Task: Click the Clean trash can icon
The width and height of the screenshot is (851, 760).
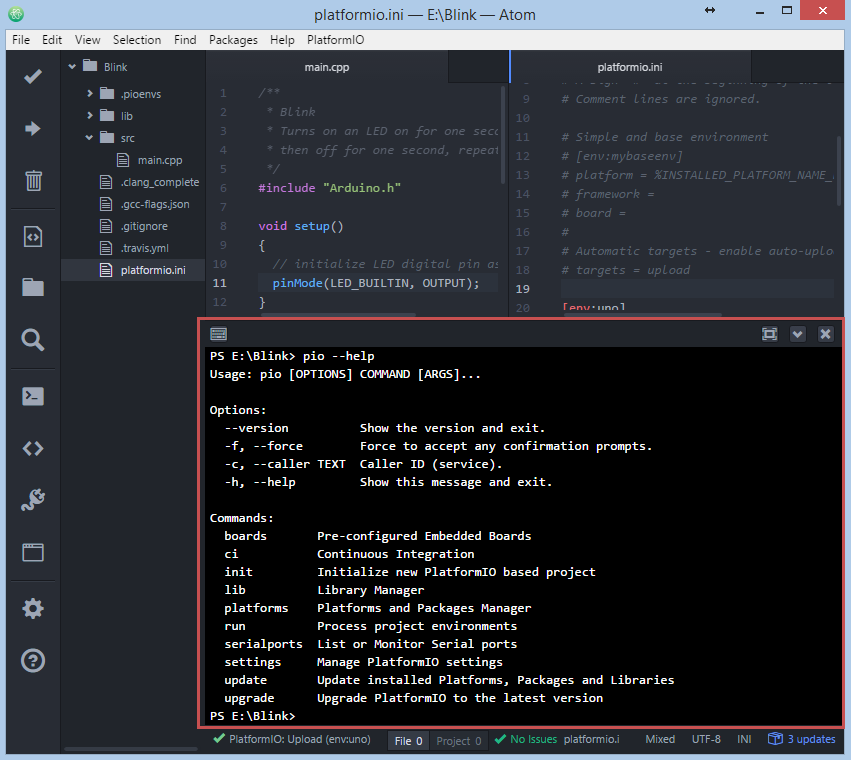Action: click(33, 180)
